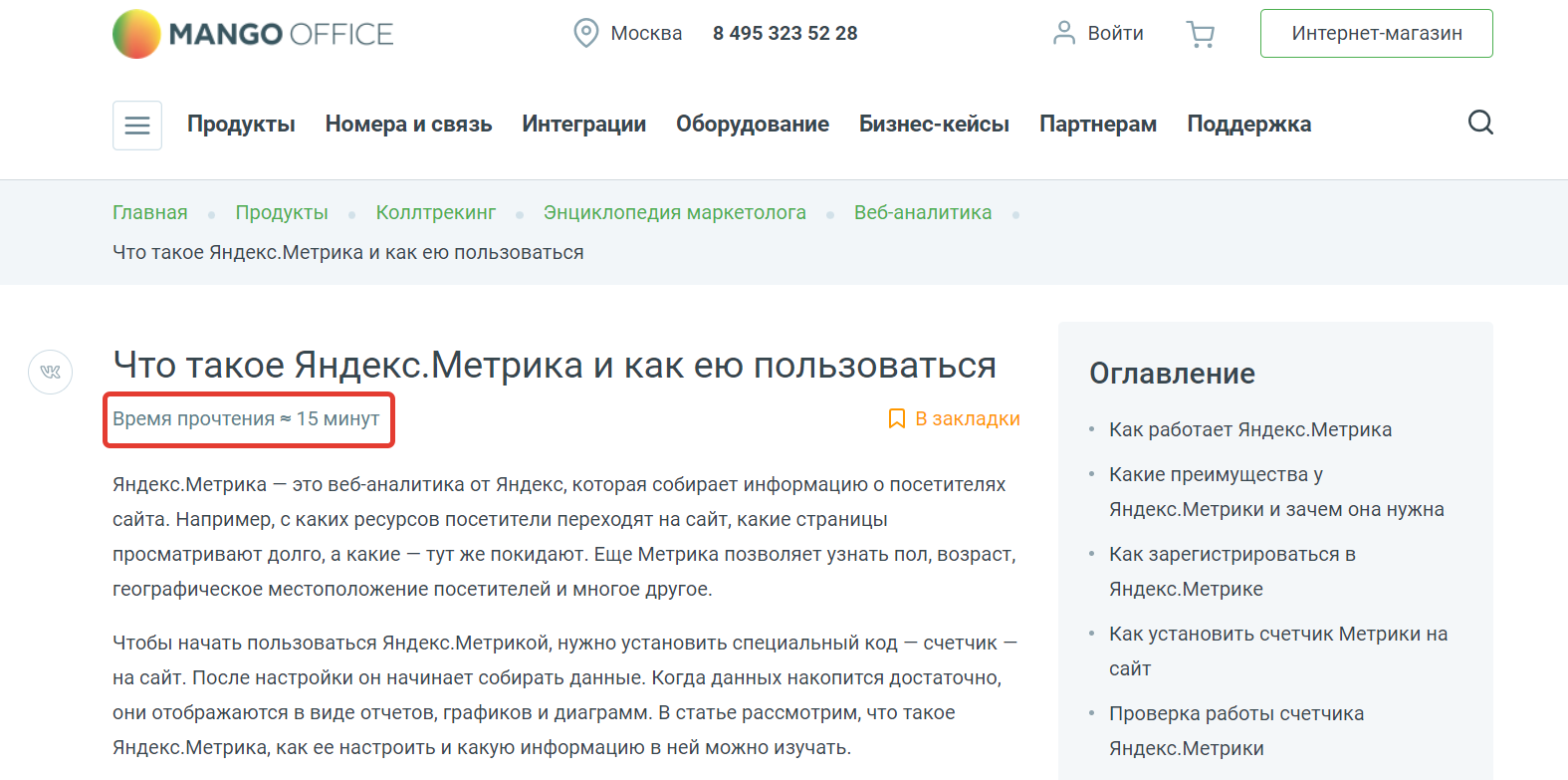Go to the Веб-аналитика breadcrumb
This screenshot has height=780, width=1568.
pyautogui.click(x=923, y=212)
